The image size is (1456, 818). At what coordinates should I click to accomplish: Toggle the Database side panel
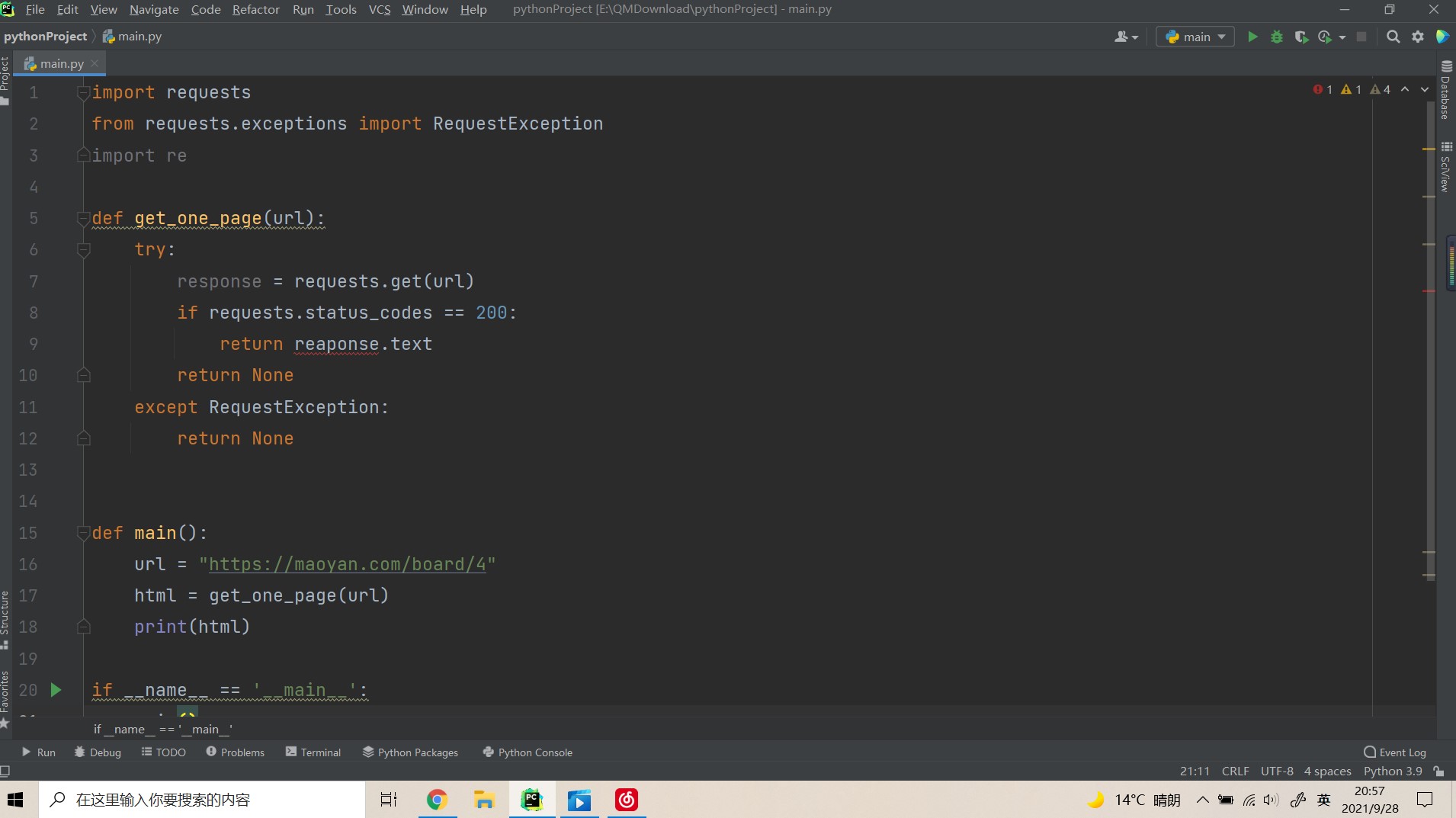[x=1446, y=90]
